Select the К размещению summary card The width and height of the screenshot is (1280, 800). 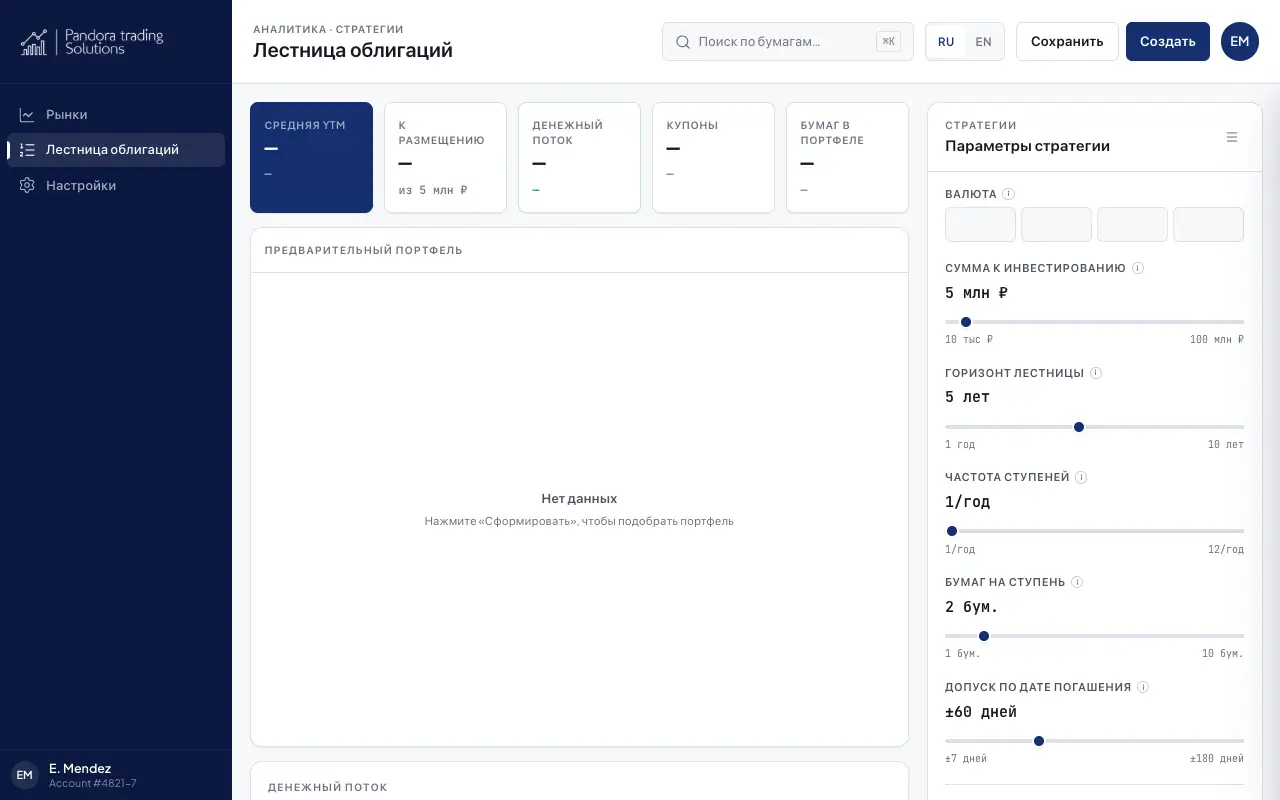[445, 158]
